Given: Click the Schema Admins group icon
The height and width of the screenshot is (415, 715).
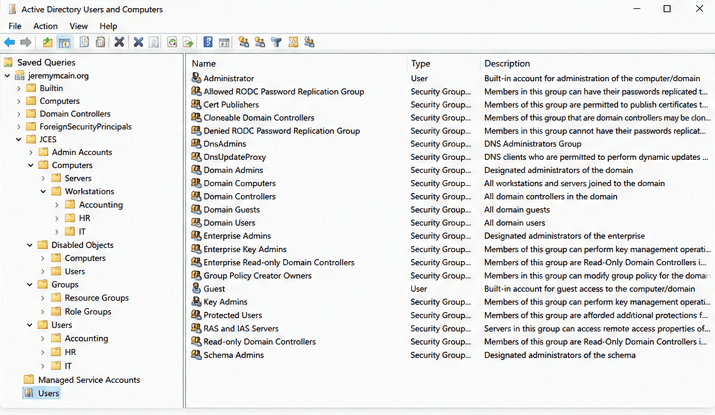Looking at the screenshot, I should click(x=196, y=355).
